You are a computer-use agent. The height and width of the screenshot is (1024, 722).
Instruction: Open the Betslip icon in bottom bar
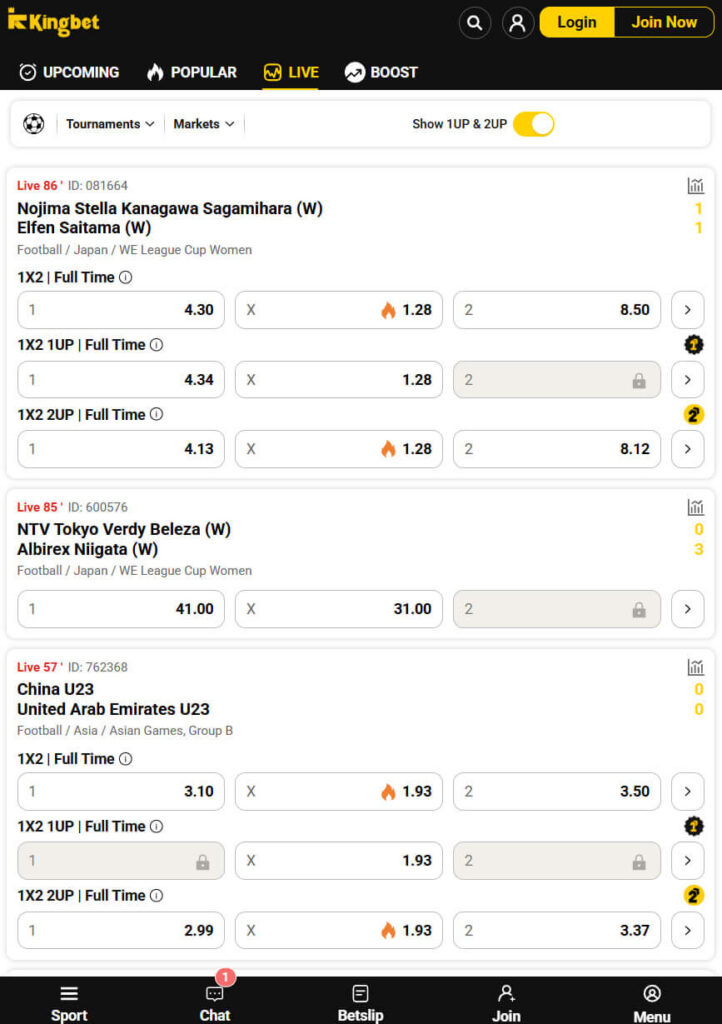360,993
